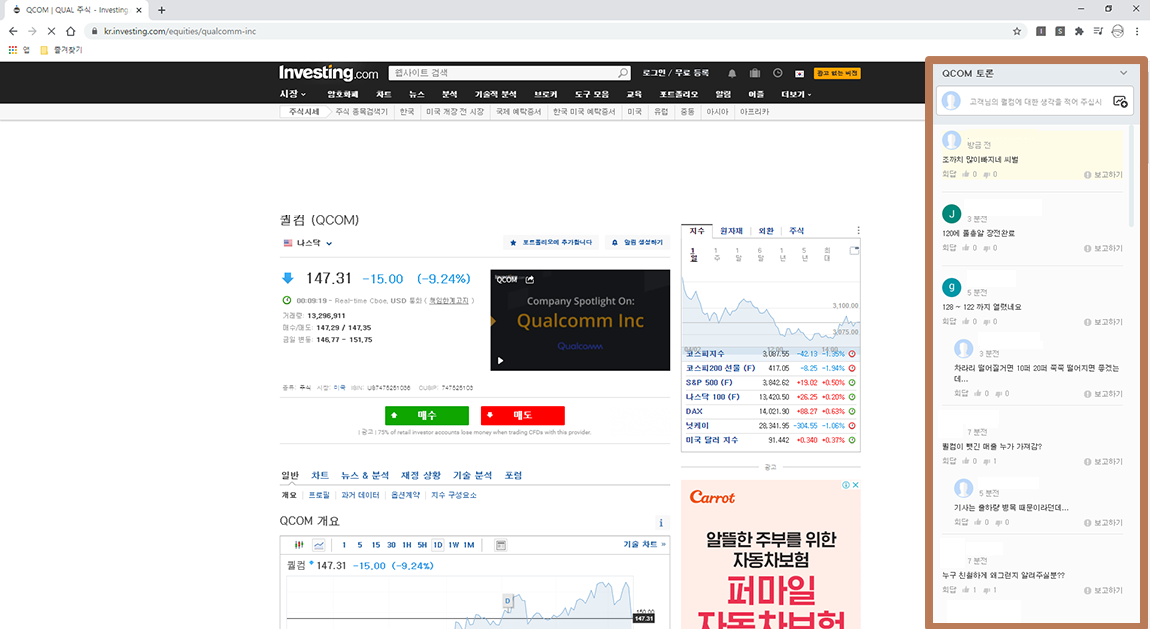The image size is (1150, 629).
Task: Click the share icon on the QCOM video
Action: click(530, 279)
